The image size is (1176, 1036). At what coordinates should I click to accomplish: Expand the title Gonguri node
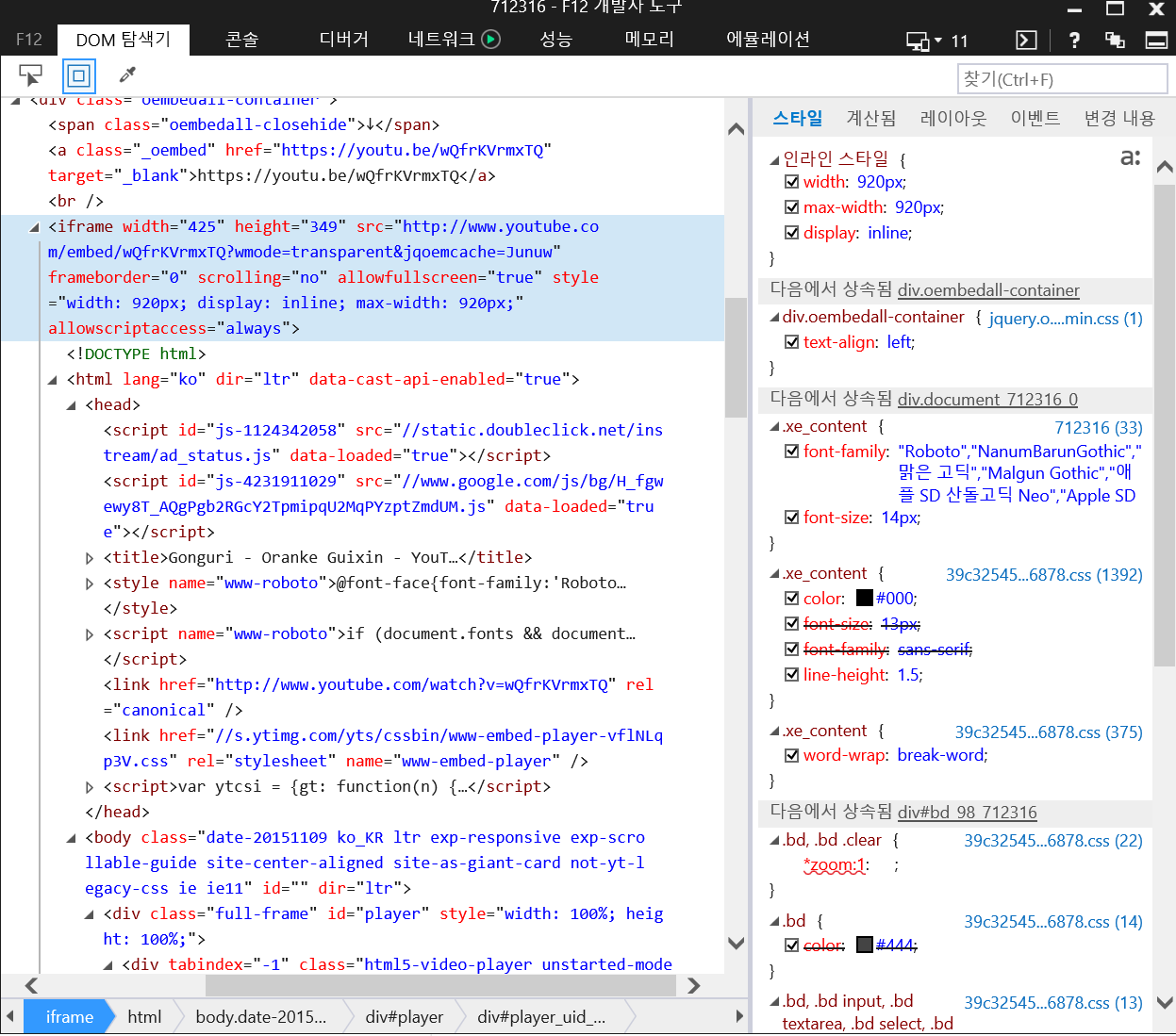[x=90, y=558]
